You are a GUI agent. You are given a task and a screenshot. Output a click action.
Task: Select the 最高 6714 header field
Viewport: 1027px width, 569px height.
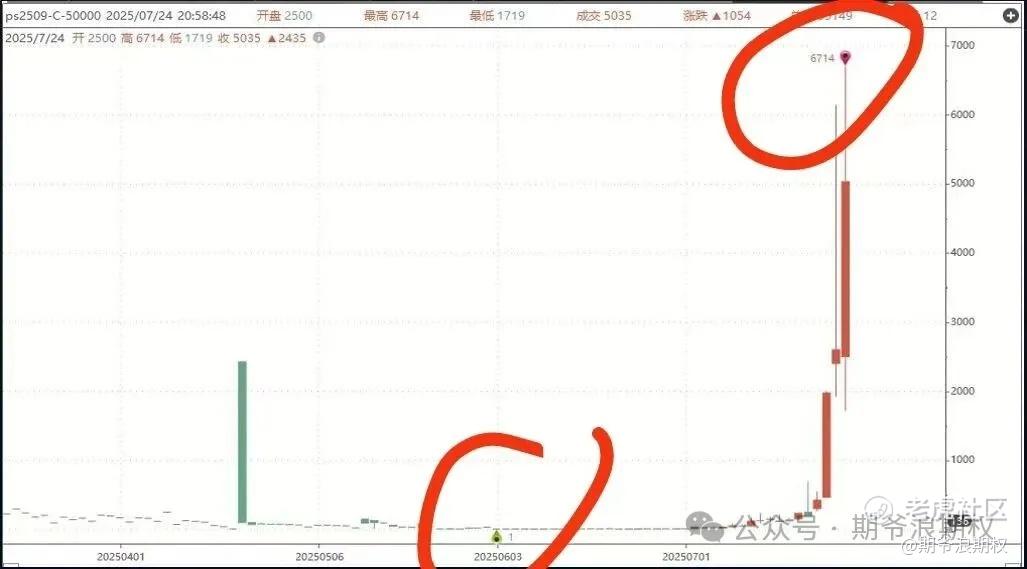(x=392, y=16)
